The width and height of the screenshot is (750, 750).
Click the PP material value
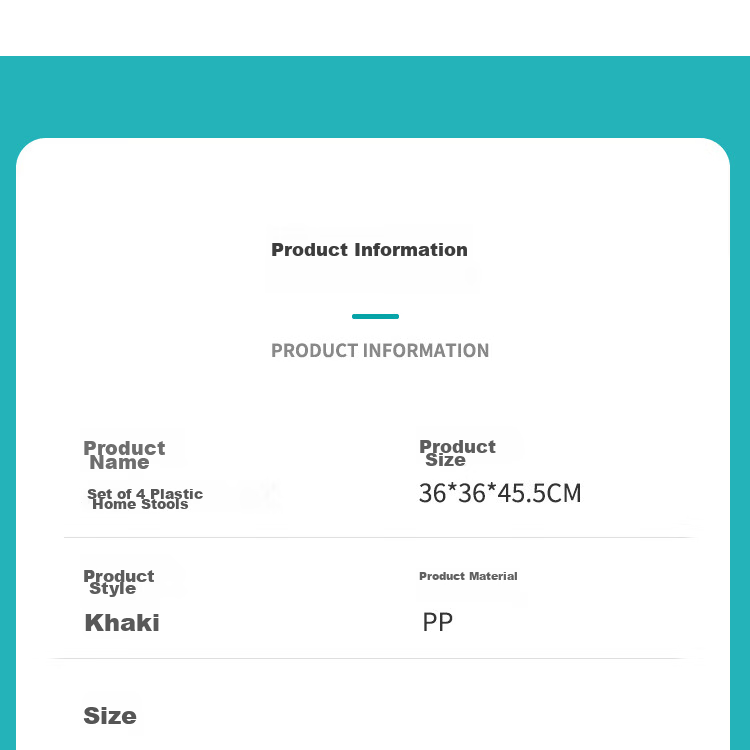click(x=437, y=622)
